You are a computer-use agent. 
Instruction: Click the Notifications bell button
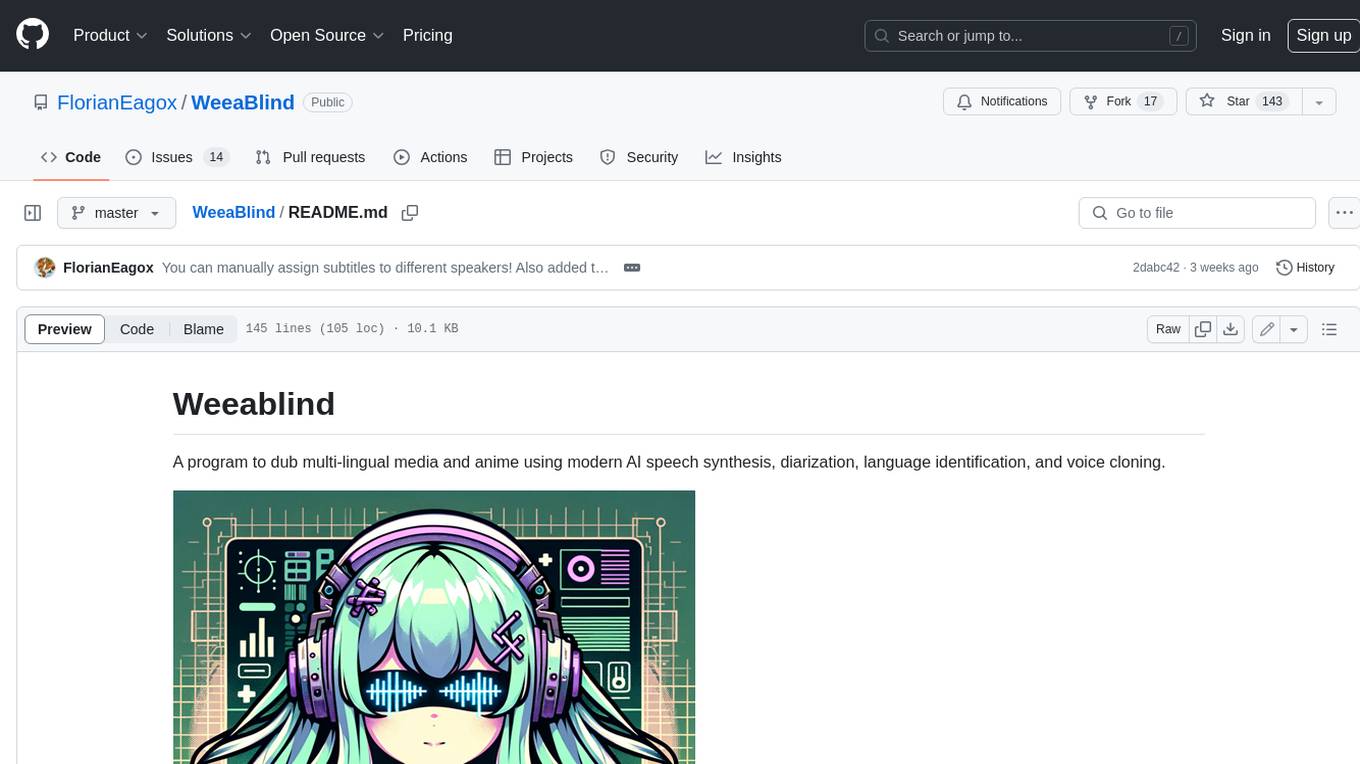click(1002, 101)
